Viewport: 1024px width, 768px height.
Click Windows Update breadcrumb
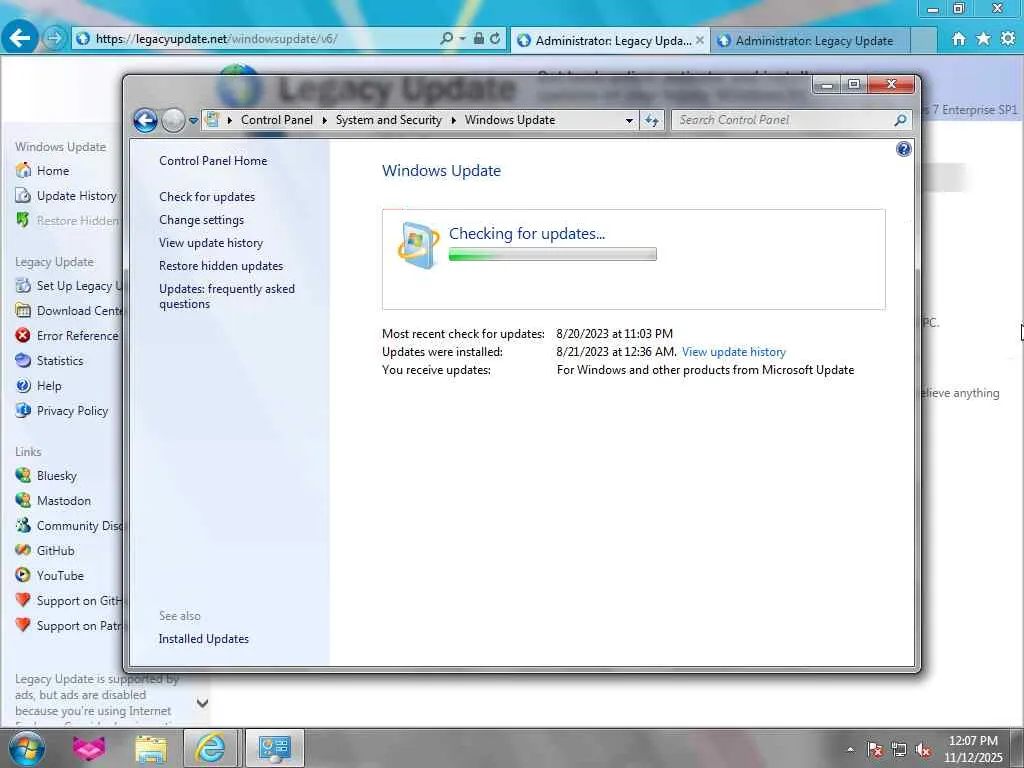point(509,120)
